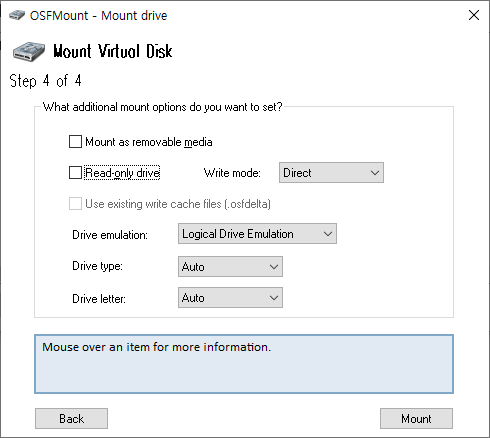
Task: Click the 'Drive letter:' label
Action: pos(99,299)
